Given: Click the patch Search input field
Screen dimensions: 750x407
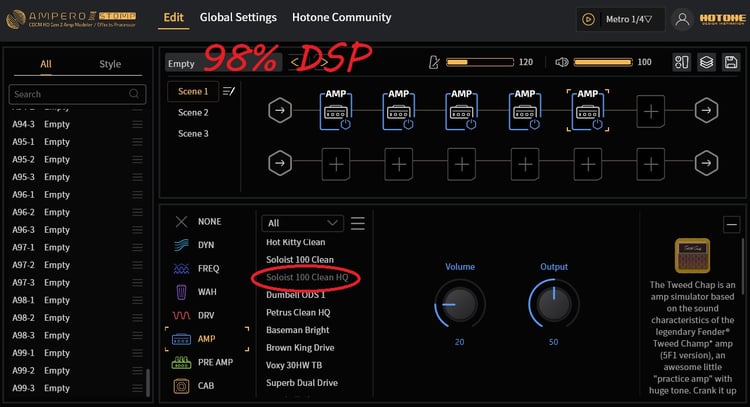Looking at the screenshot, I should 77,94.
